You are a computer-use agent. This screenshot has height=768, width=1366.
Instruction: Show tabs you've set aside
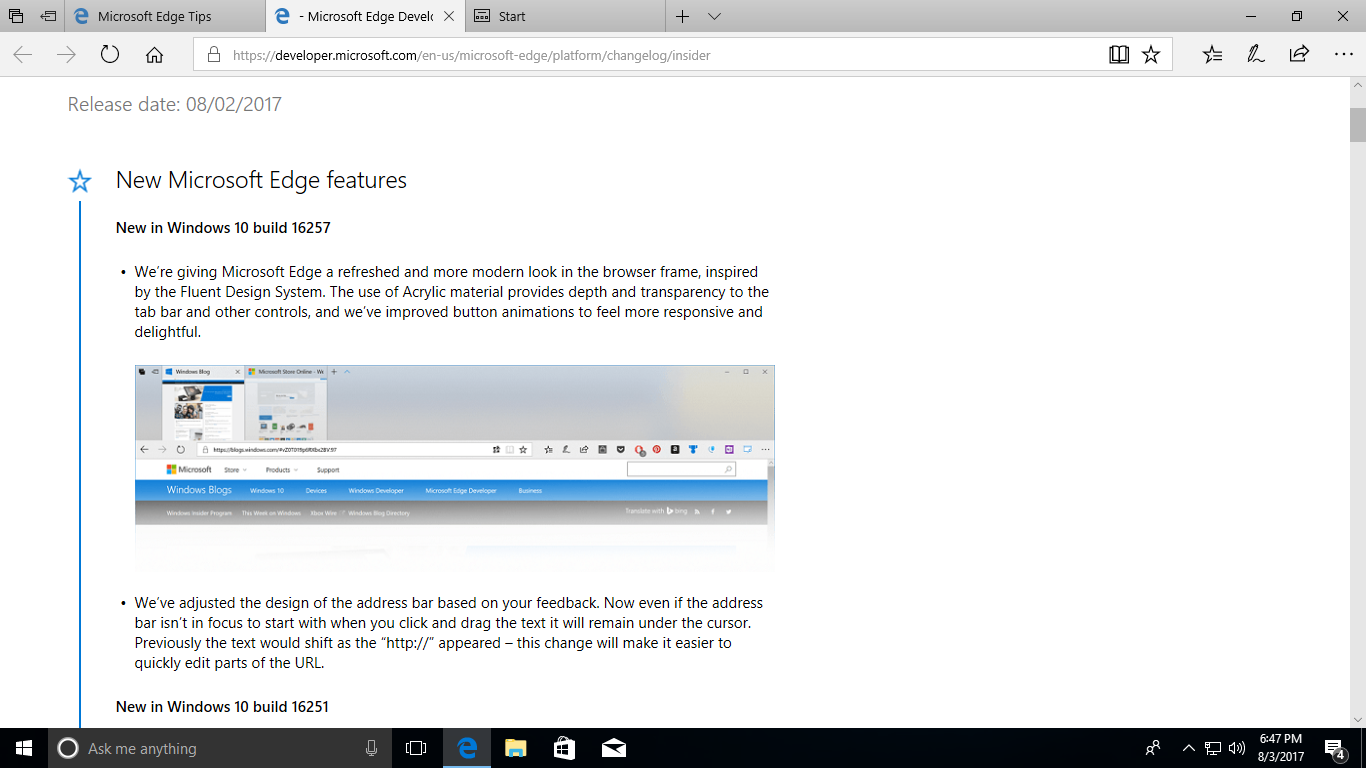click(16, 16)
